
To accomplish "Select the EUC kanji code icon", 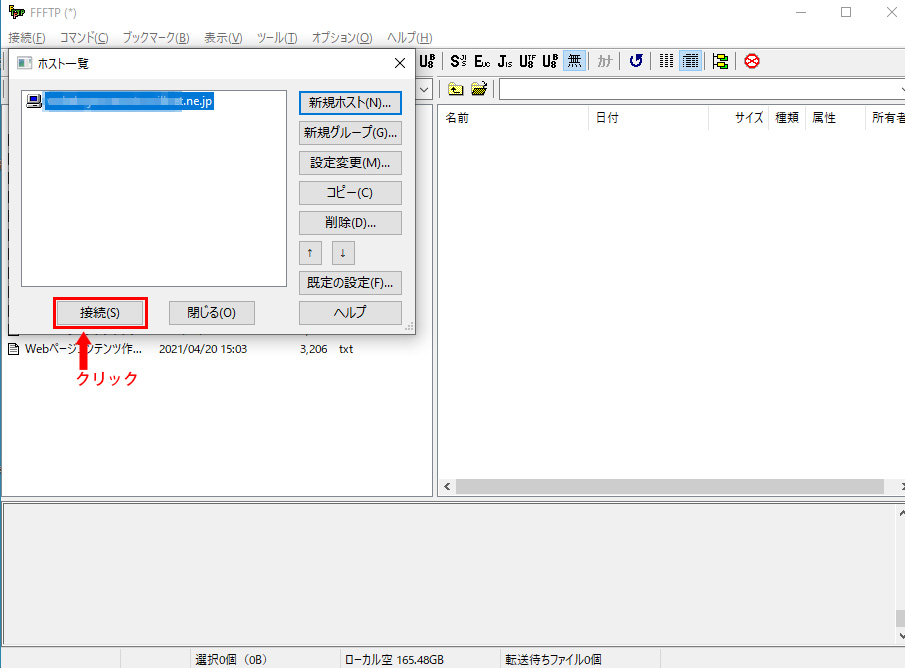I will point(482,61).
